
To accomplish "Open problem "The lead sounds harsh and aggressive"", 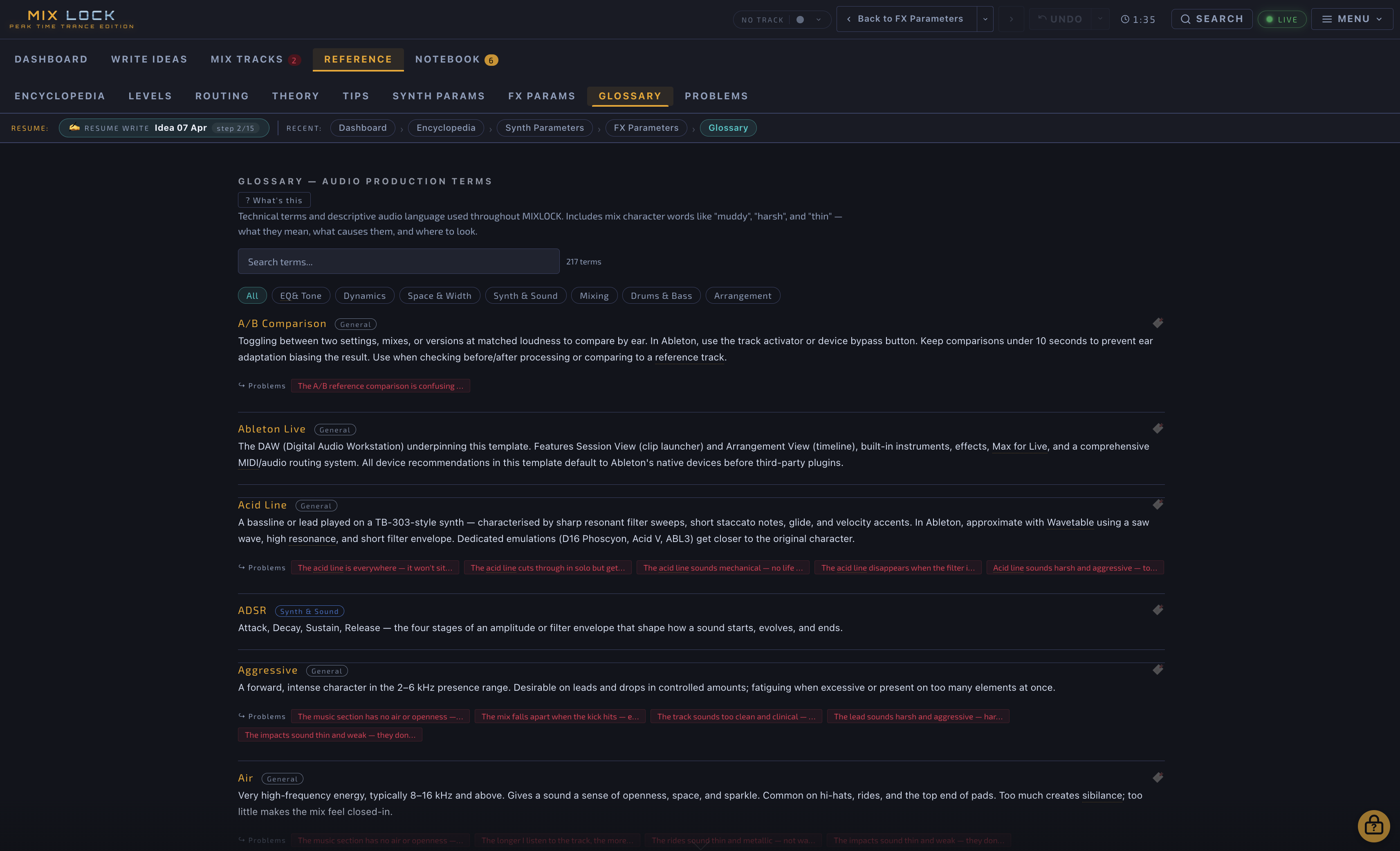I will [918, 717].
